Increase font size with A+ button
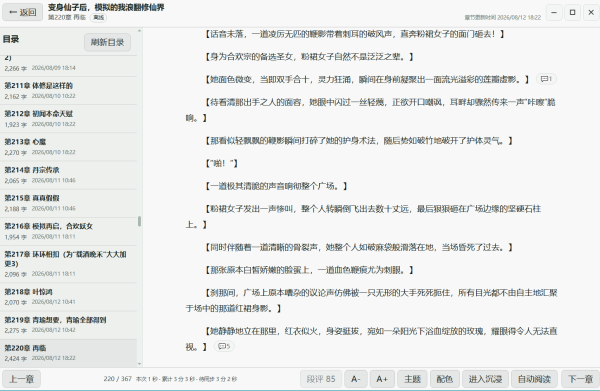600x391 pixels. pos(382,379)
